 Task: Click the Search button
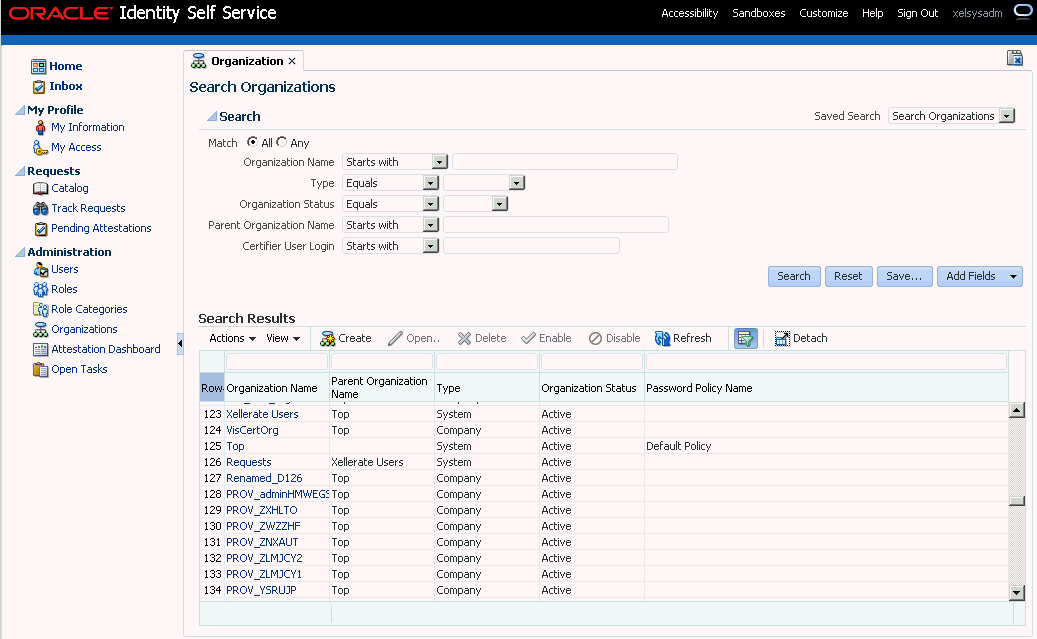(x=794, y=277)
